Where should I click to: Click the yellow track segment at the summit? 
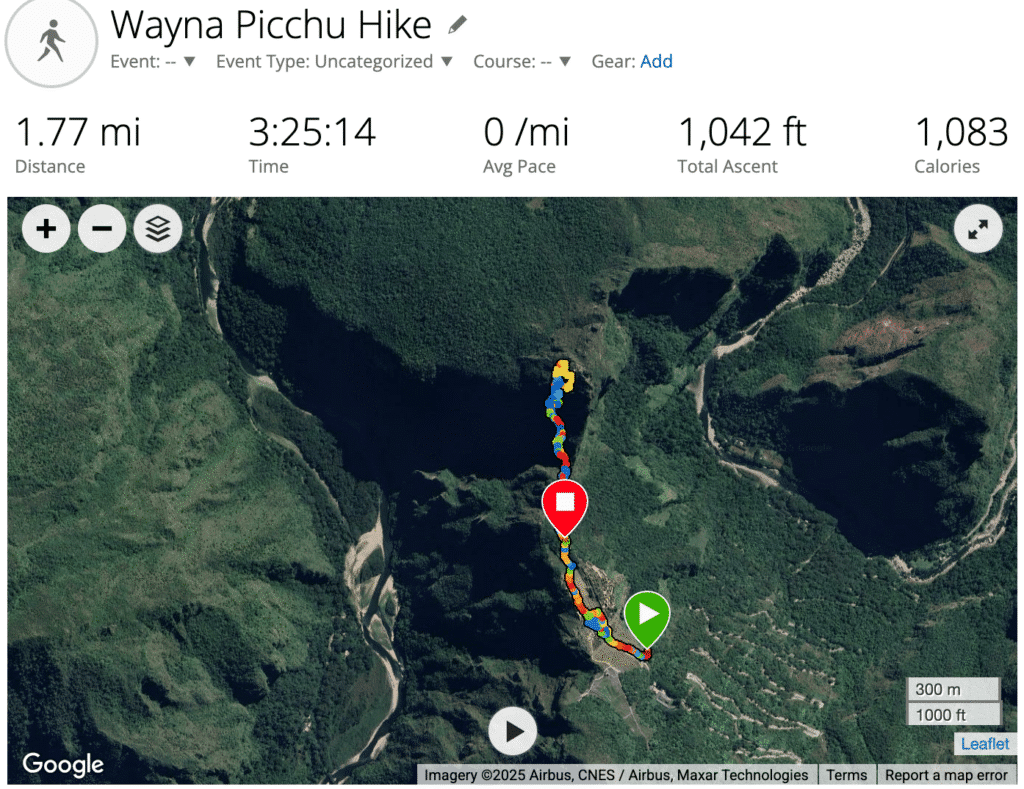click(563, 375)
